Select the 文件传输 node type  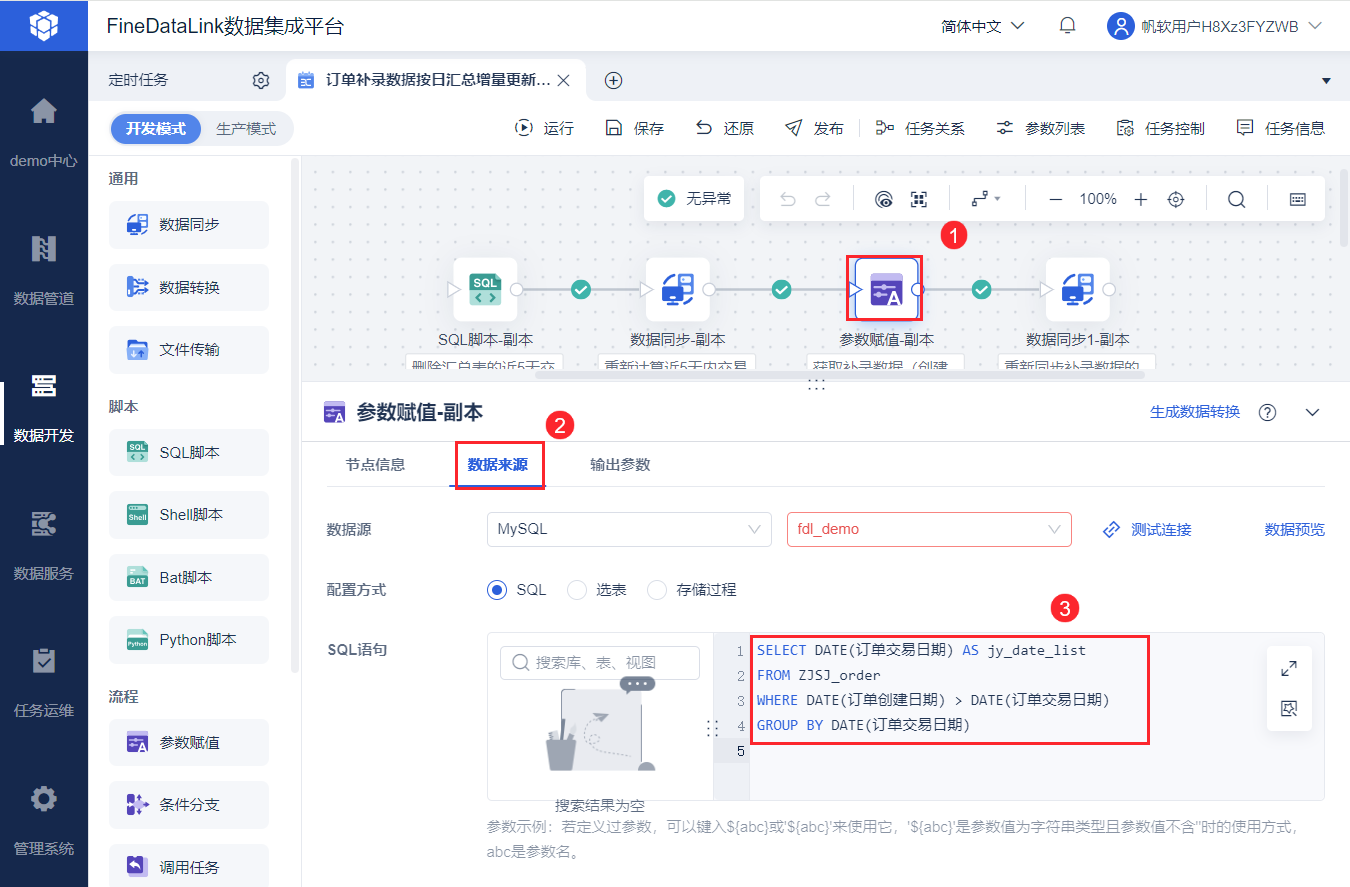point(189,350)
